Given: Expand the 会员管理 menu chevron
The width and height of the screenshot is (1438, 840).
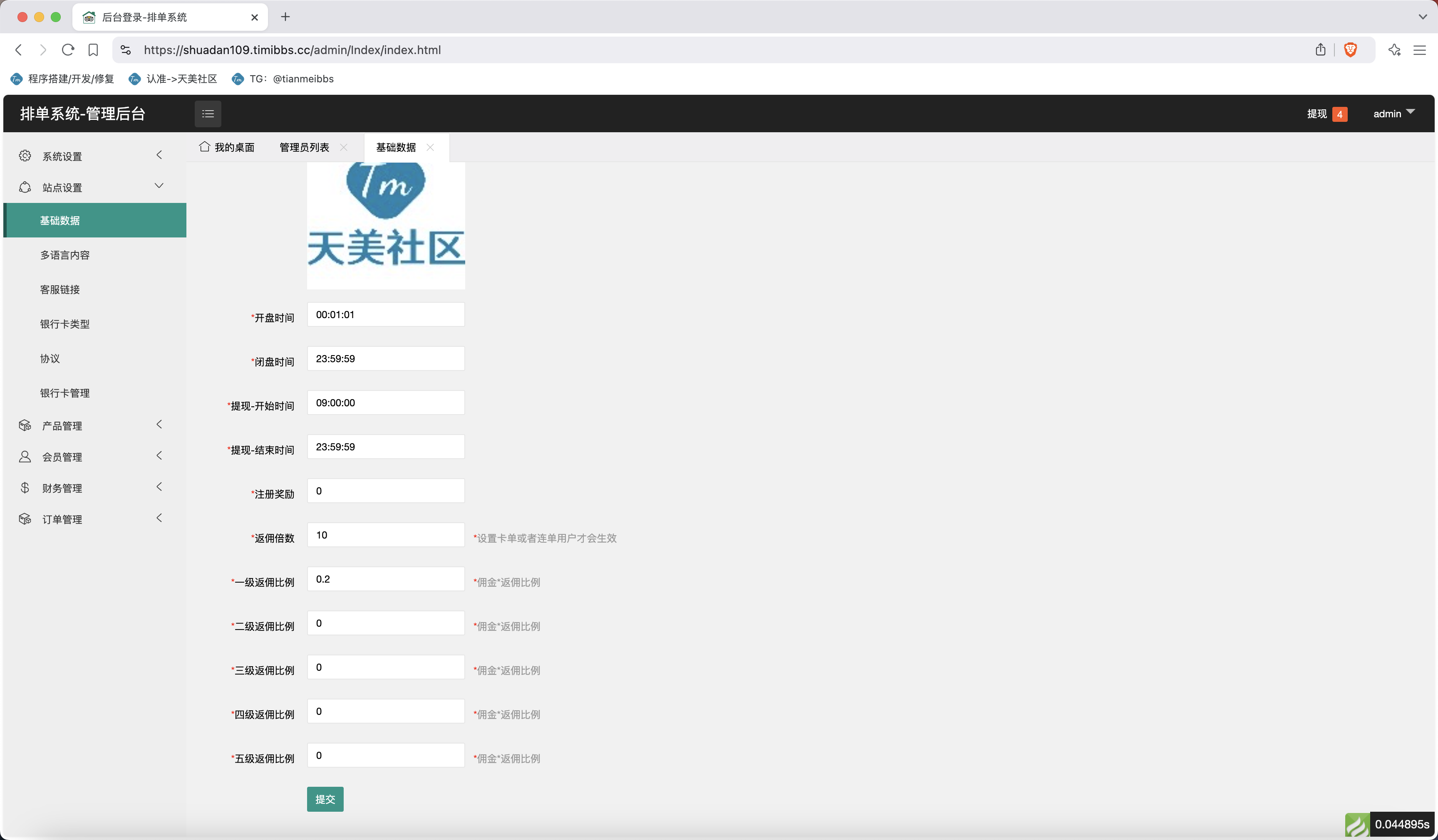Looking at the screenshot, I should pos(159,455).
